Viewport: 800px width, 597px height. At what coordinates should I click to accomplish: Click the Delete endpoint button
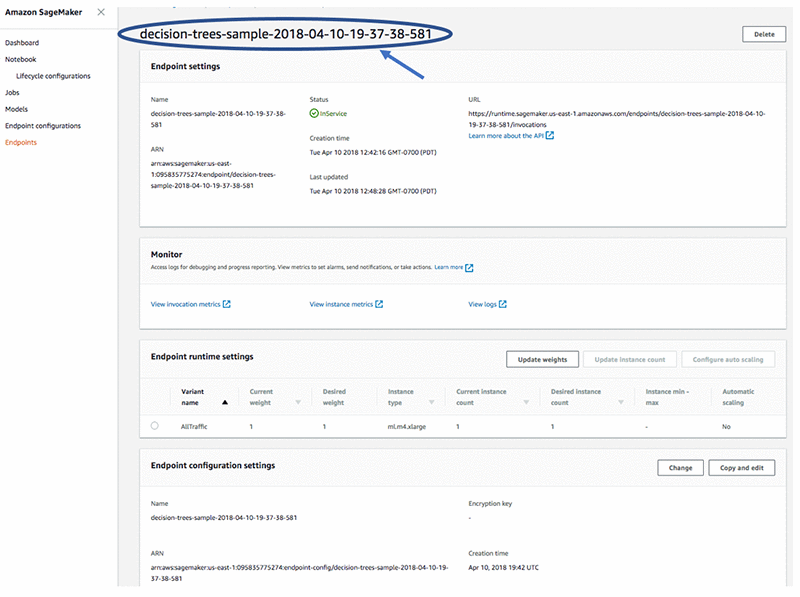pyautogui.click(x=764, y=34)
